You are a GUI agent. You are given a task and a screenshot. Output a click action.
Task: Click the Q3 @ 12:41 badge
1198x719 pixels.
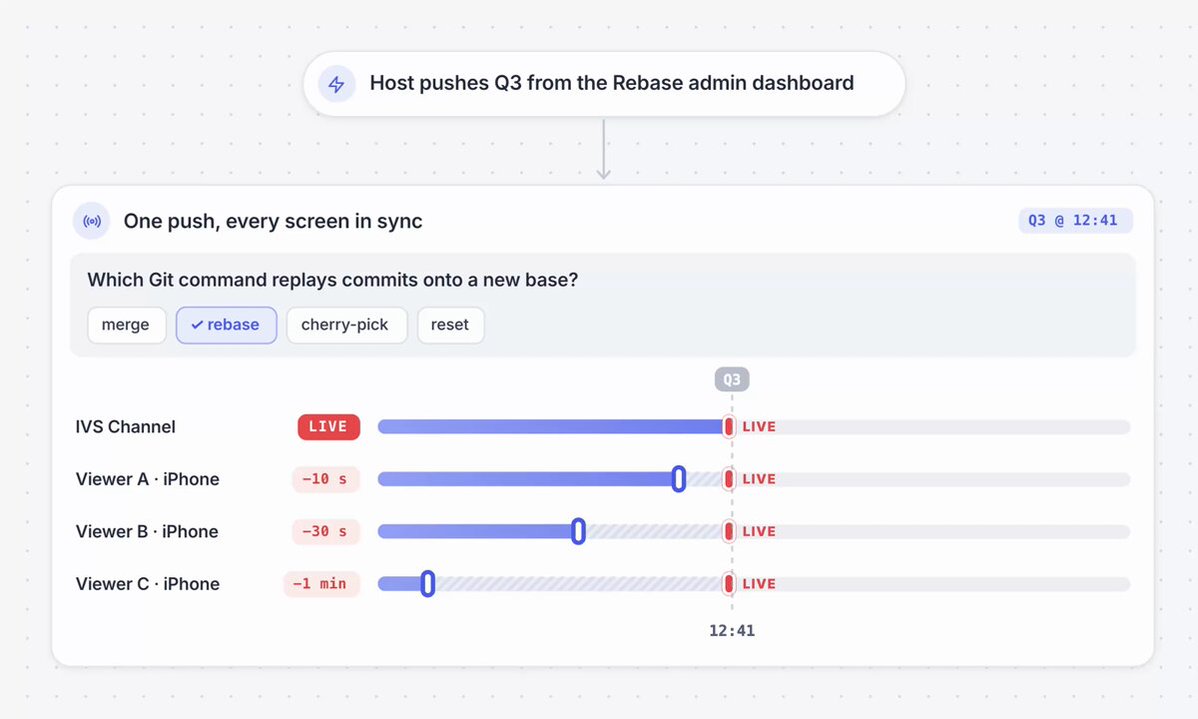click(x=1074, y=221)
